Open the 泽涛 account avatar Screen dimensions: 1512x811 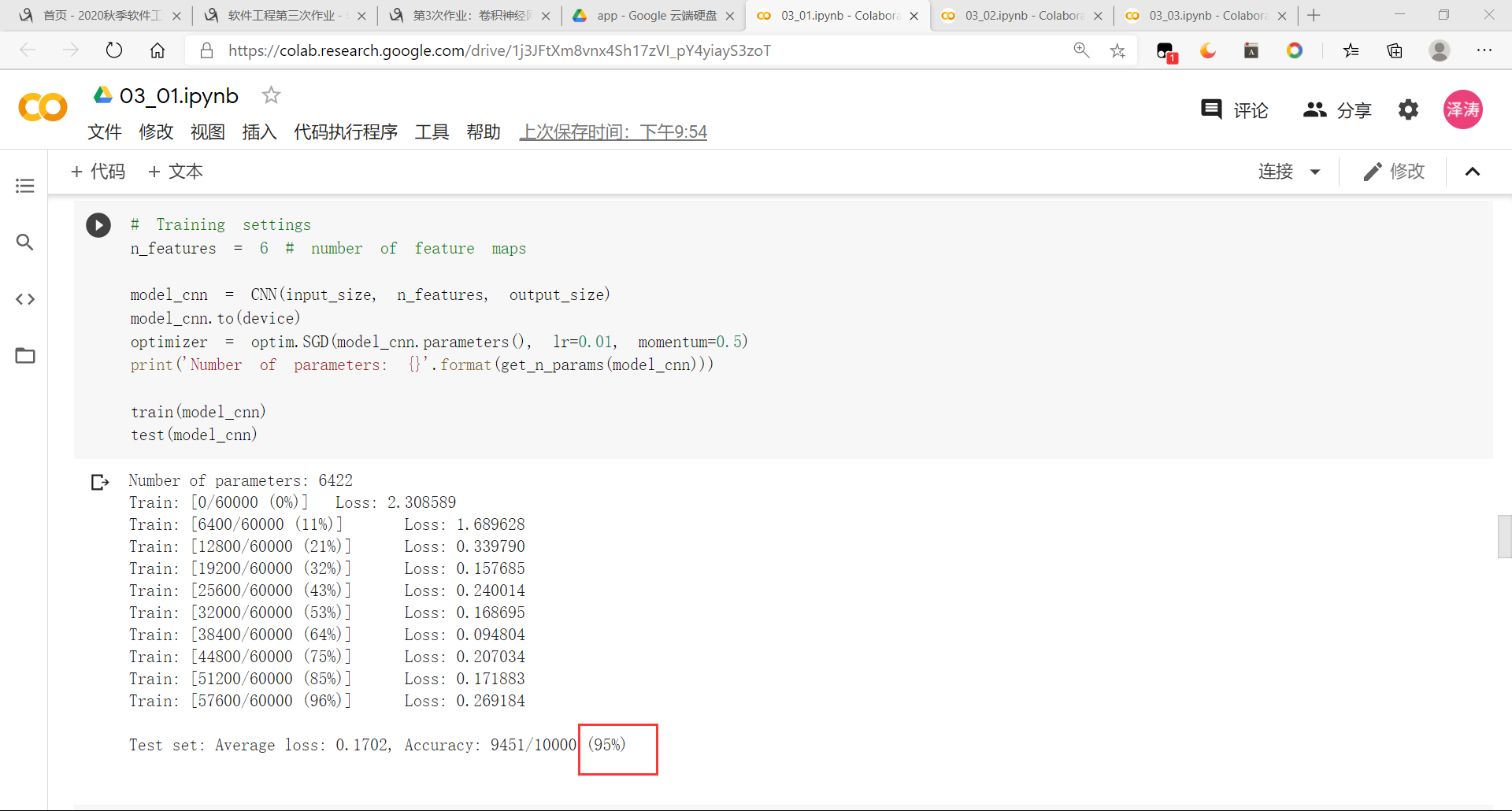(x=1462, y=109)
